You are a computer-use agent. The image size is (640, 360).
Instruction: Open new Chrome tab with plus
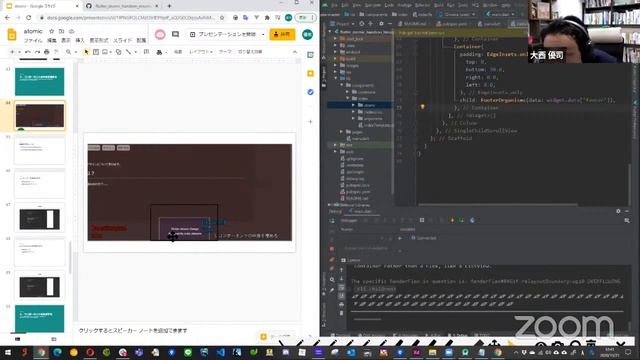click(x=169, y=6)
